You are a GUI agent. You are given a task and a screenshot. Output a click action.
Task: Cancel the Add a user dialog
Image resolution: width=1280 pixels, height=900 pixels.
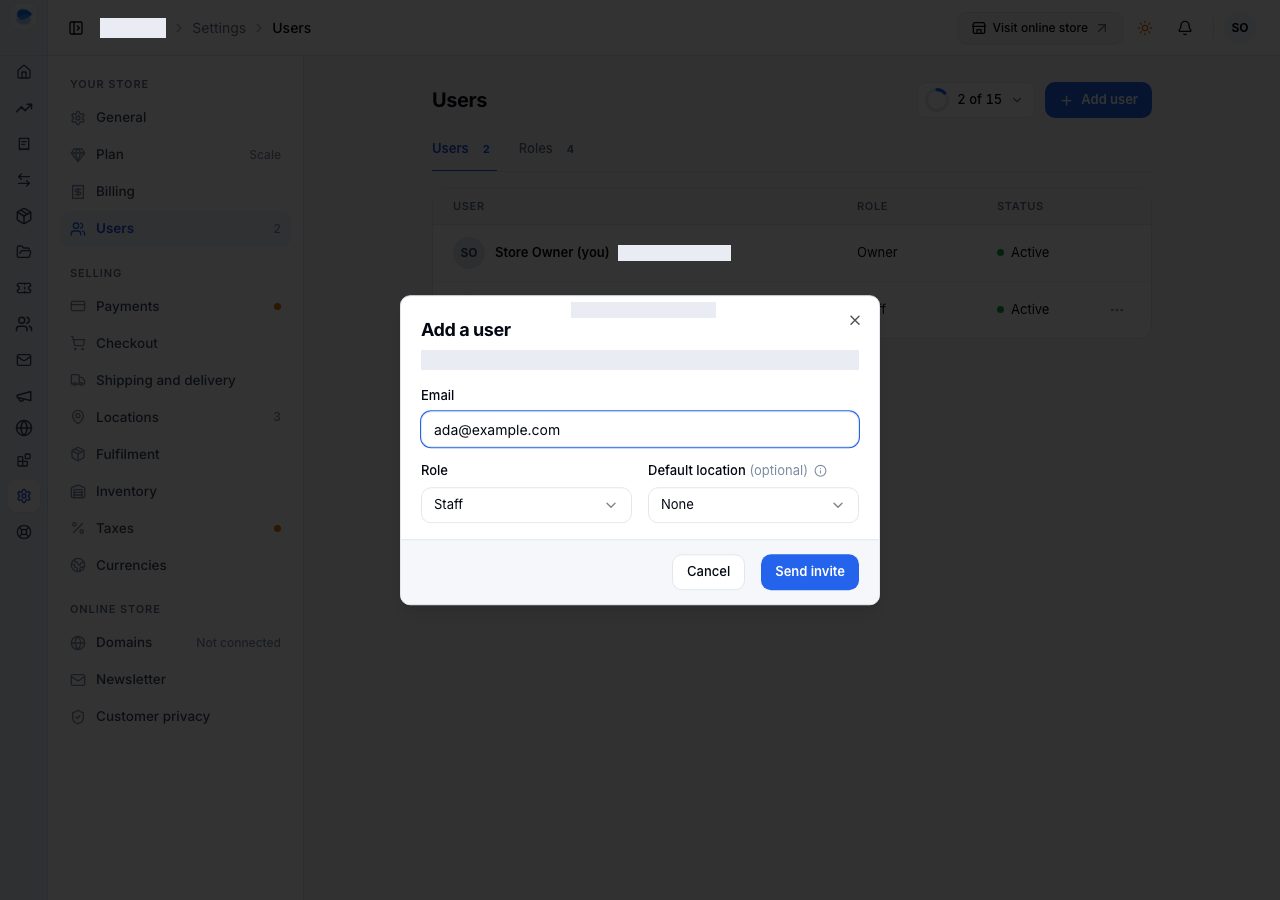(708, 572)
